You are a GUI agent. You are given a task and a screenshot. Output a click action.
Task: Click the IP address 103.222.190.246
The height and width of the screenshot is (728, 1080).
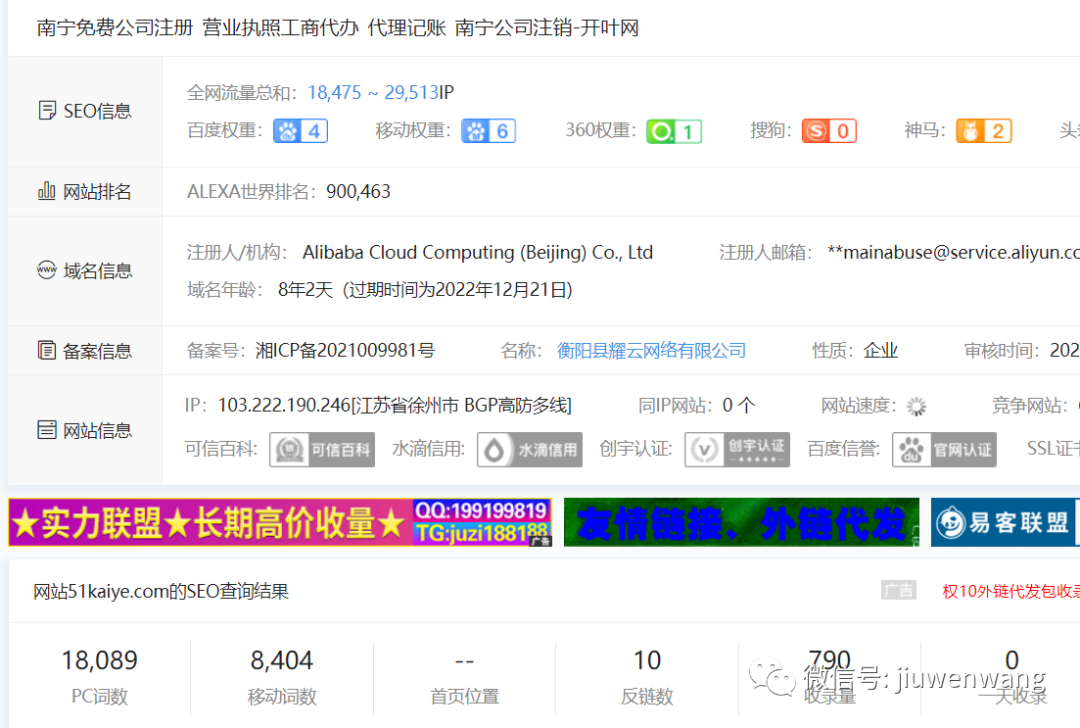tap(284, 406)
